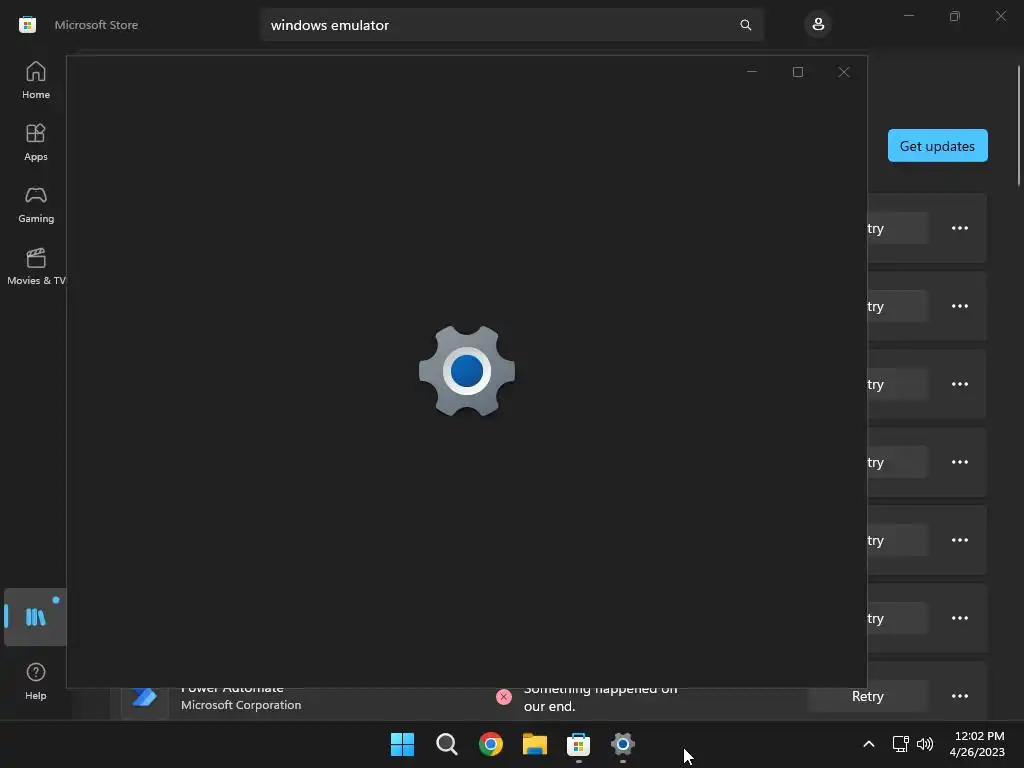This screenshot has width=1024, height=768.
Task: Switch to Microsoft Store in taskbar
Action: pos(579,744)
